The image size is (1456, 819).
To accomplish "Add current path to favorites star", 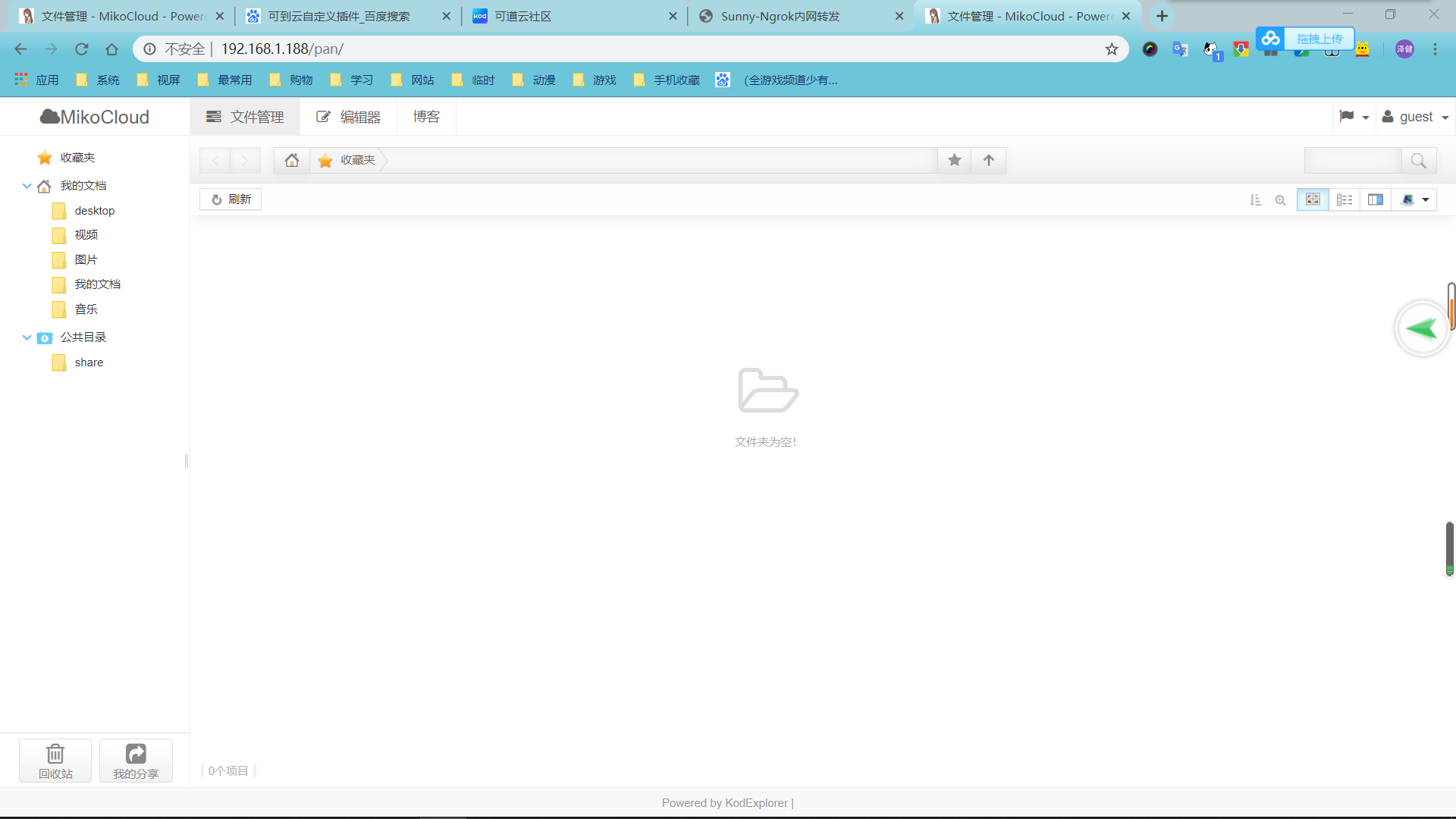I will coord(954,160).
